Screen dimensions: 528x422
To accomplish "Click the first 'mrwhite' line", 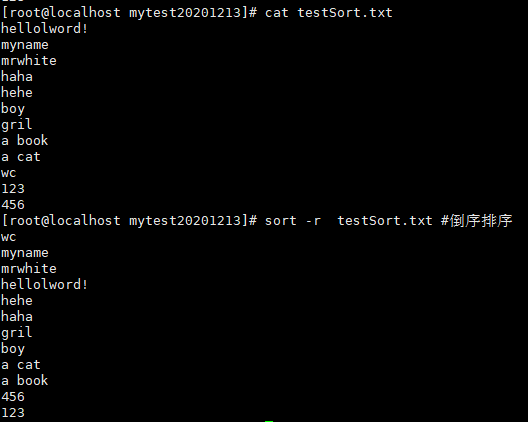I will 29,61.
